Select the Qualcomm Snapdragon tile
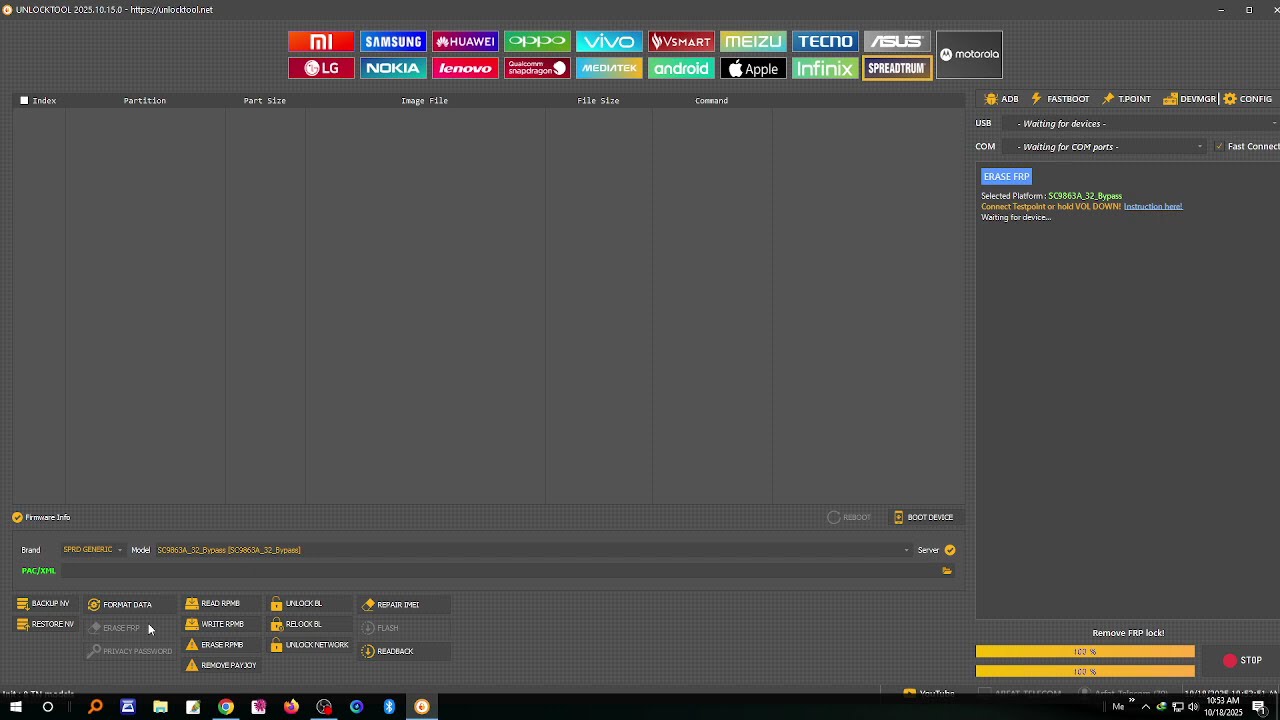This screenshot has width=1280, height=720. tap(537, 68)
